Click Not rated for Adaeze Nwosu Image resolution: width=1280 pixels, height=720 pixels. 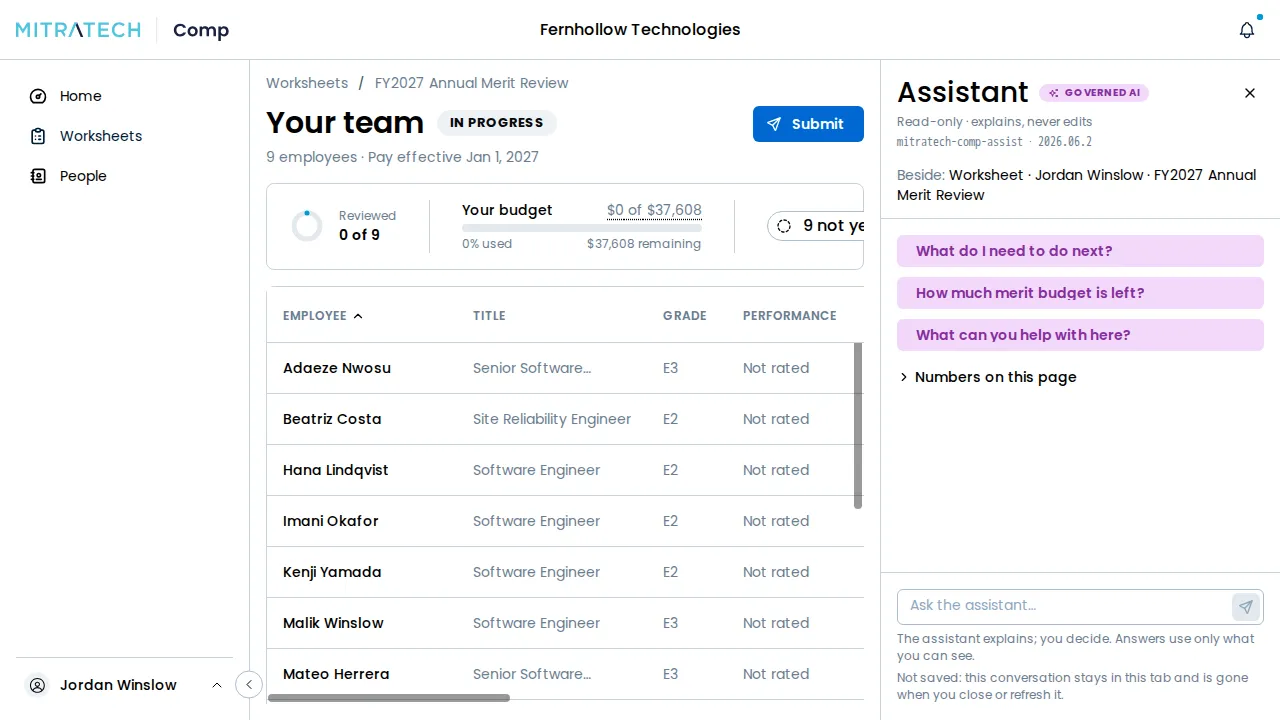(776, 368)
